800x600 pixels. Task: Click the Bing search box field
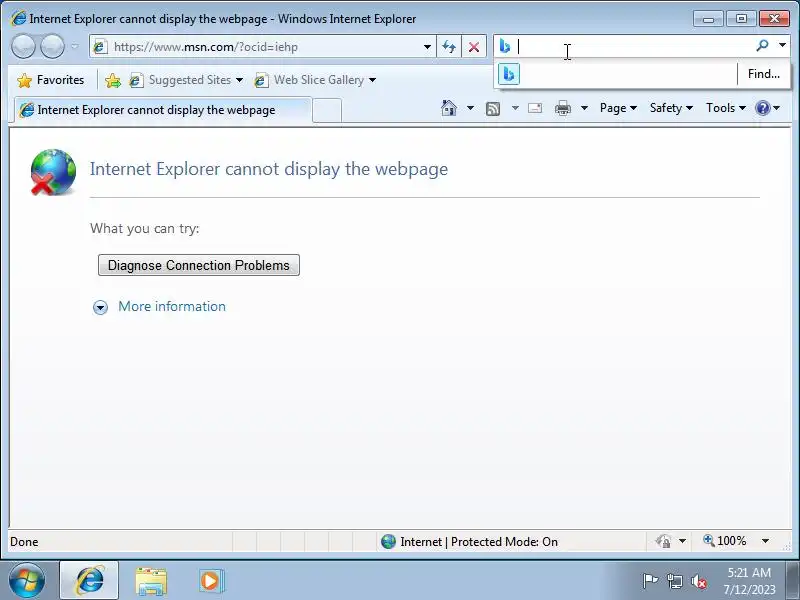click(x=633, y=46)
